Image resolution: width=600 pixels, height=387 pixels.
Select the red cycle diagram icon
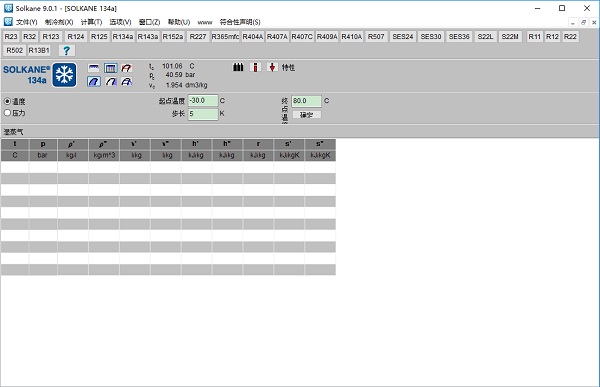click(x=127, y=68)
